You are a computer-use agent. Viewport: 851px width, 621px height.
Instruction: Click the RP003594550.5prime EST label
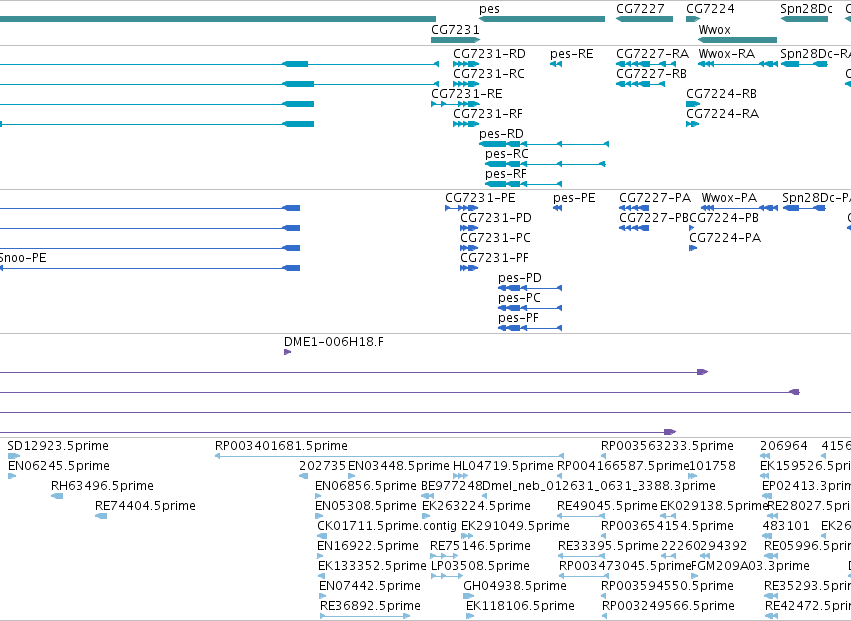click(667, 586)
